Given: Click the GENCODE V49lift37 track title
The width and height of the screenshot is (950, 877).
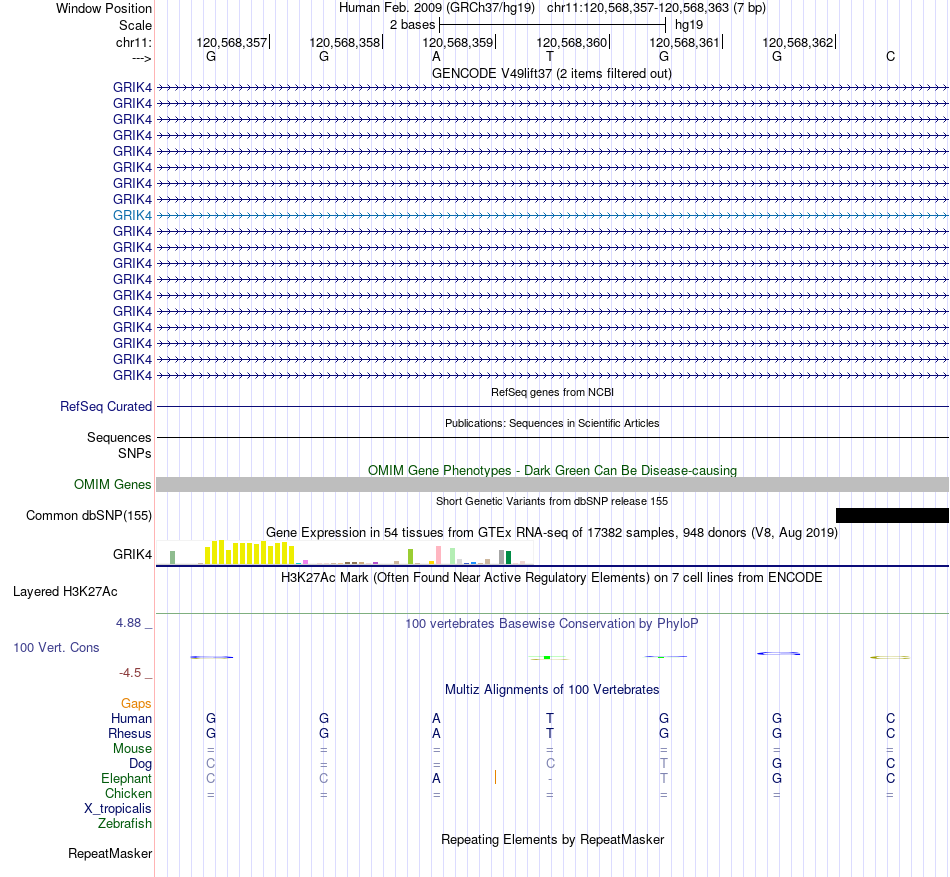Looking at the screenshot, I should (x=551, y=73).
